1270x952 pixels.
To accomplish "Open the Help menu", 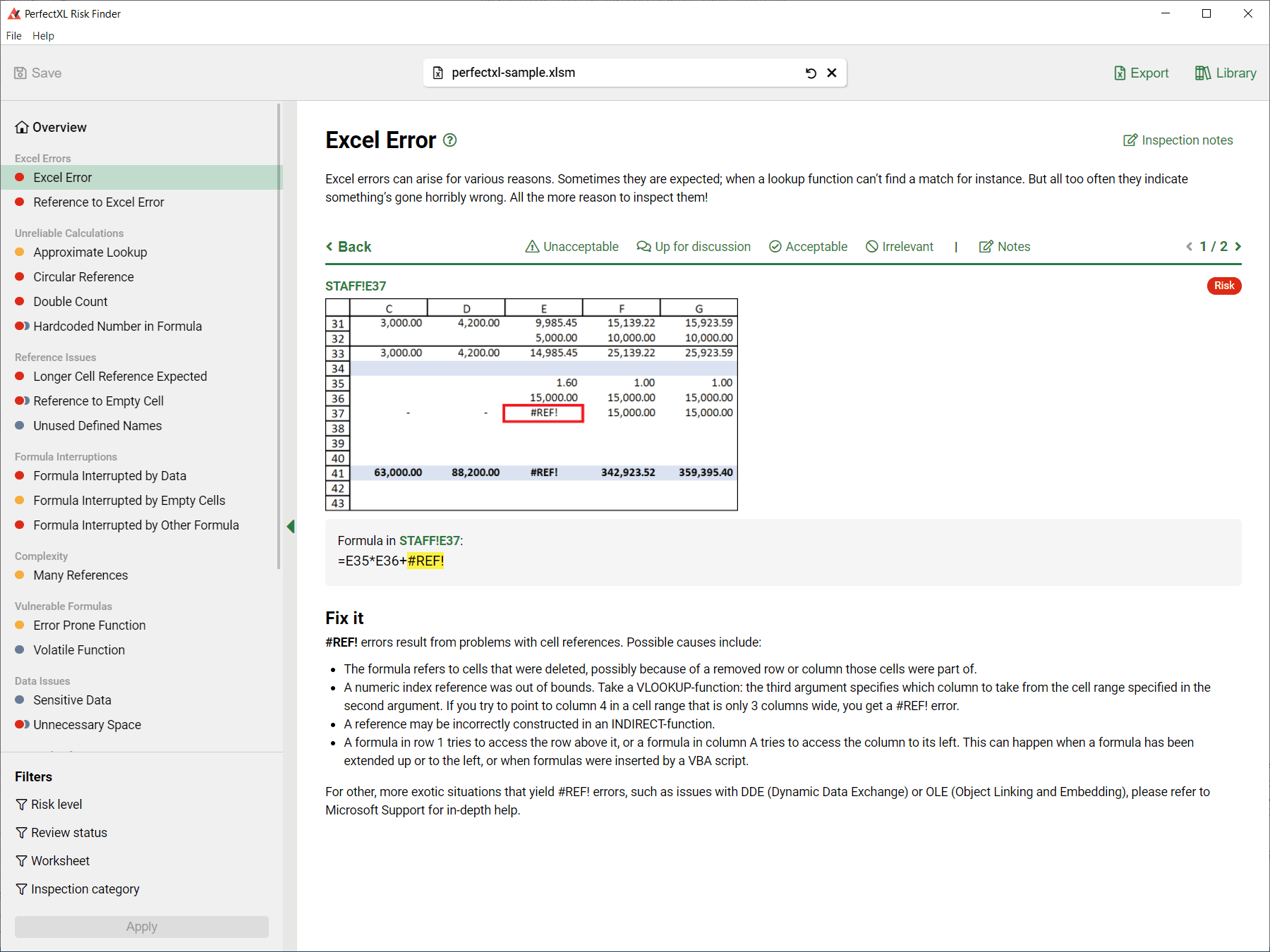I will click(x=43, y=36).
